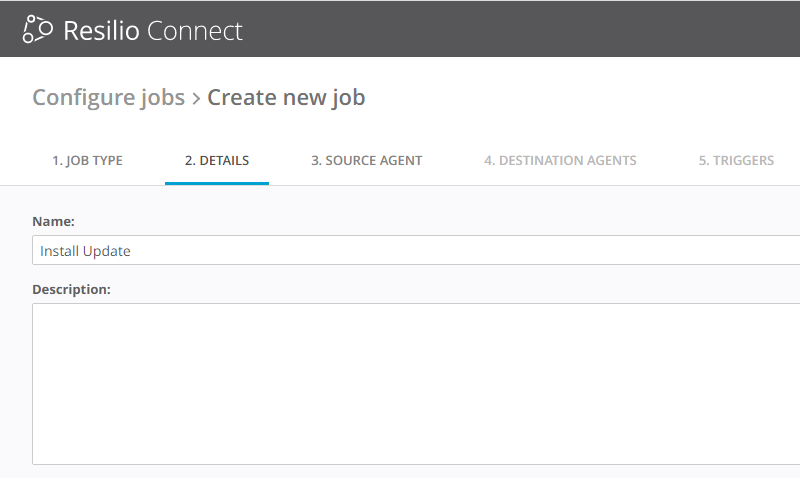
Task: Click the 'Install Update' text in Name
Action: click(85, 251)
